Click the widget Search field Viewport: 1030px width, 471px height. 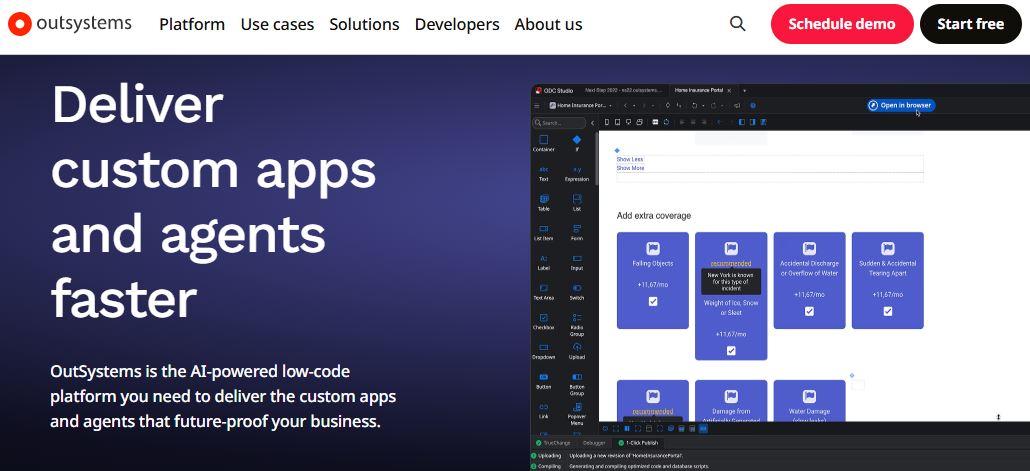pyautogui.click(x=559, y=123)
